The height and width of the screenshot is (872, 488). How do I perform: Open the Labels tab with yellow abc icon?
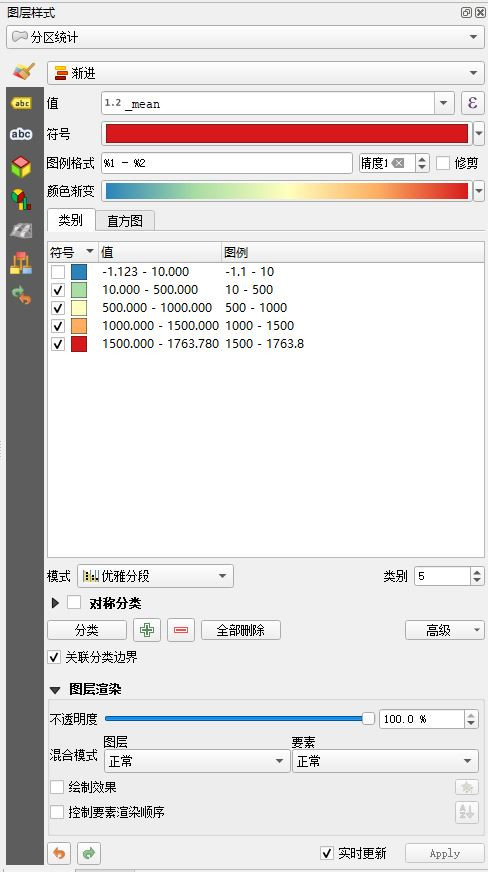coord(21,103)
